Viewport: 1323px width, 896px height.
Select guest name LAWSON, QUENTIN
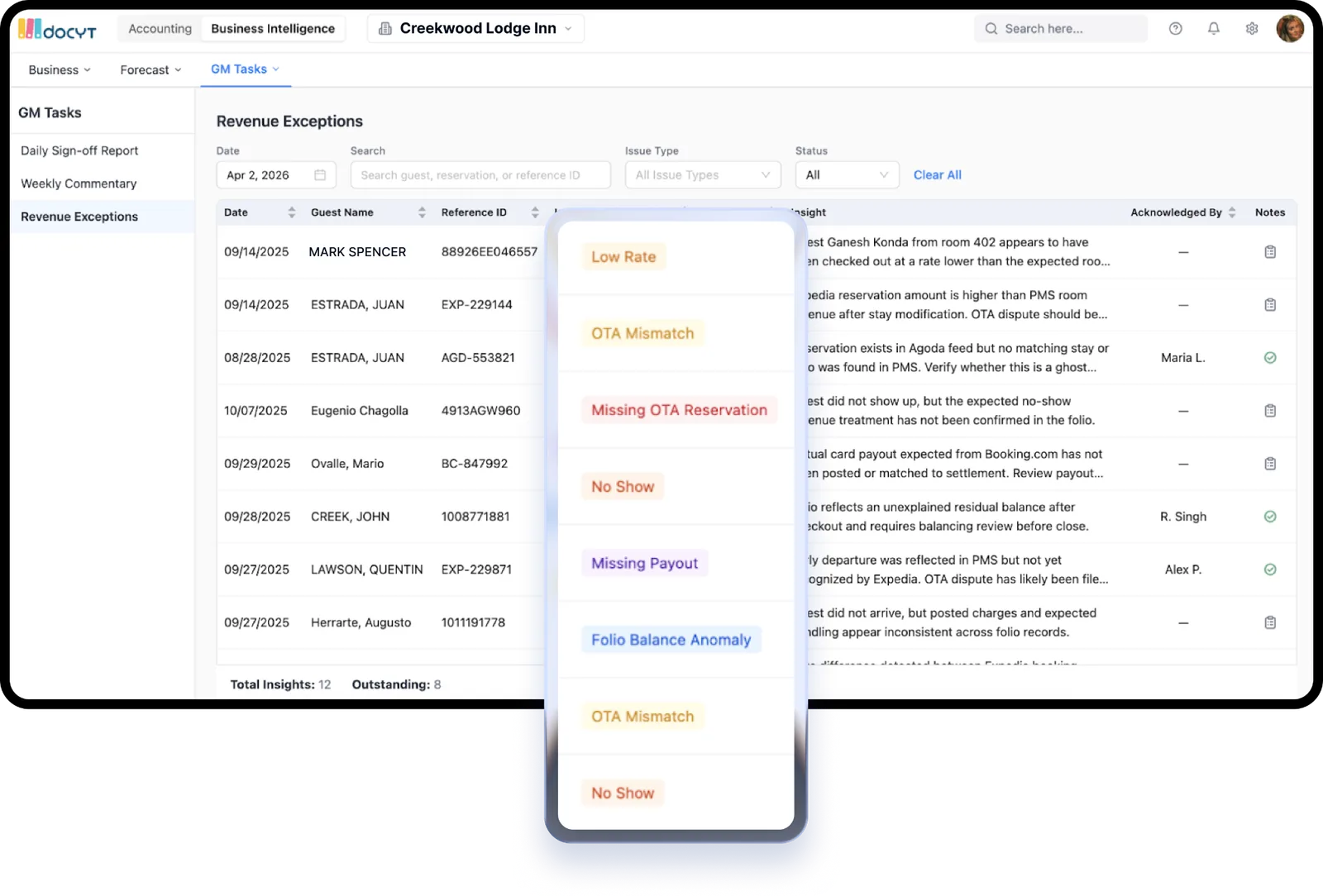(x=366, y=570)
